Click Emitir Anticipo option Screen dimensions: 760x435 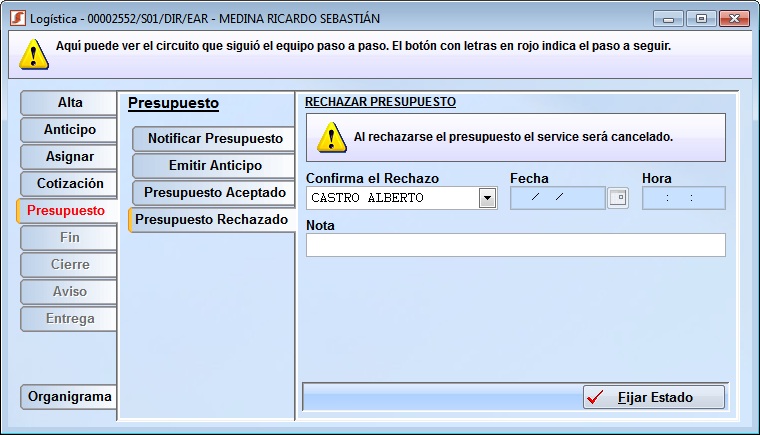pos(215,166)
